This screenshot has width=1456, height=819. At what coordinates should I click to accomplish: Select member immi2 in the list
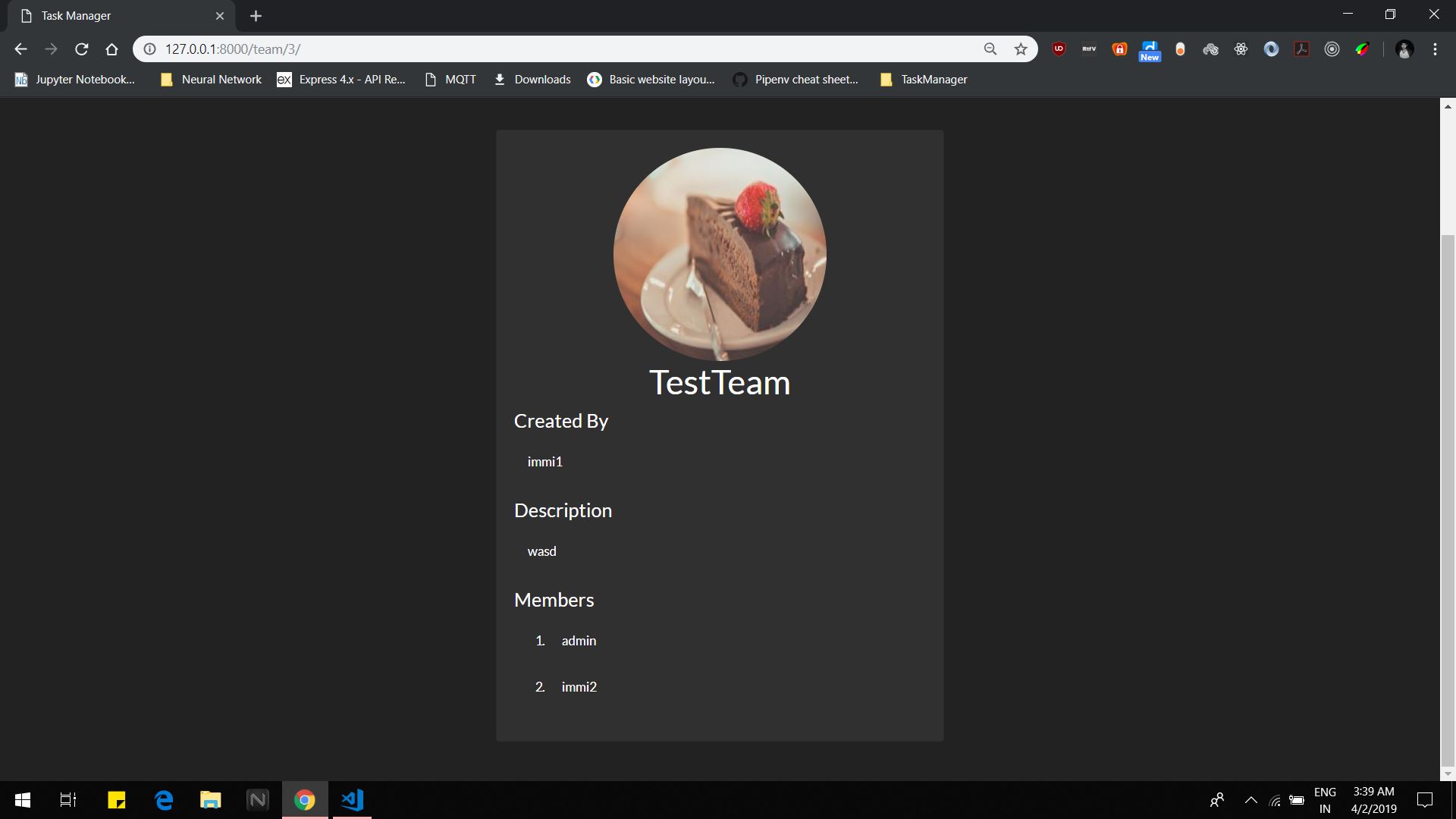(579, 687)
